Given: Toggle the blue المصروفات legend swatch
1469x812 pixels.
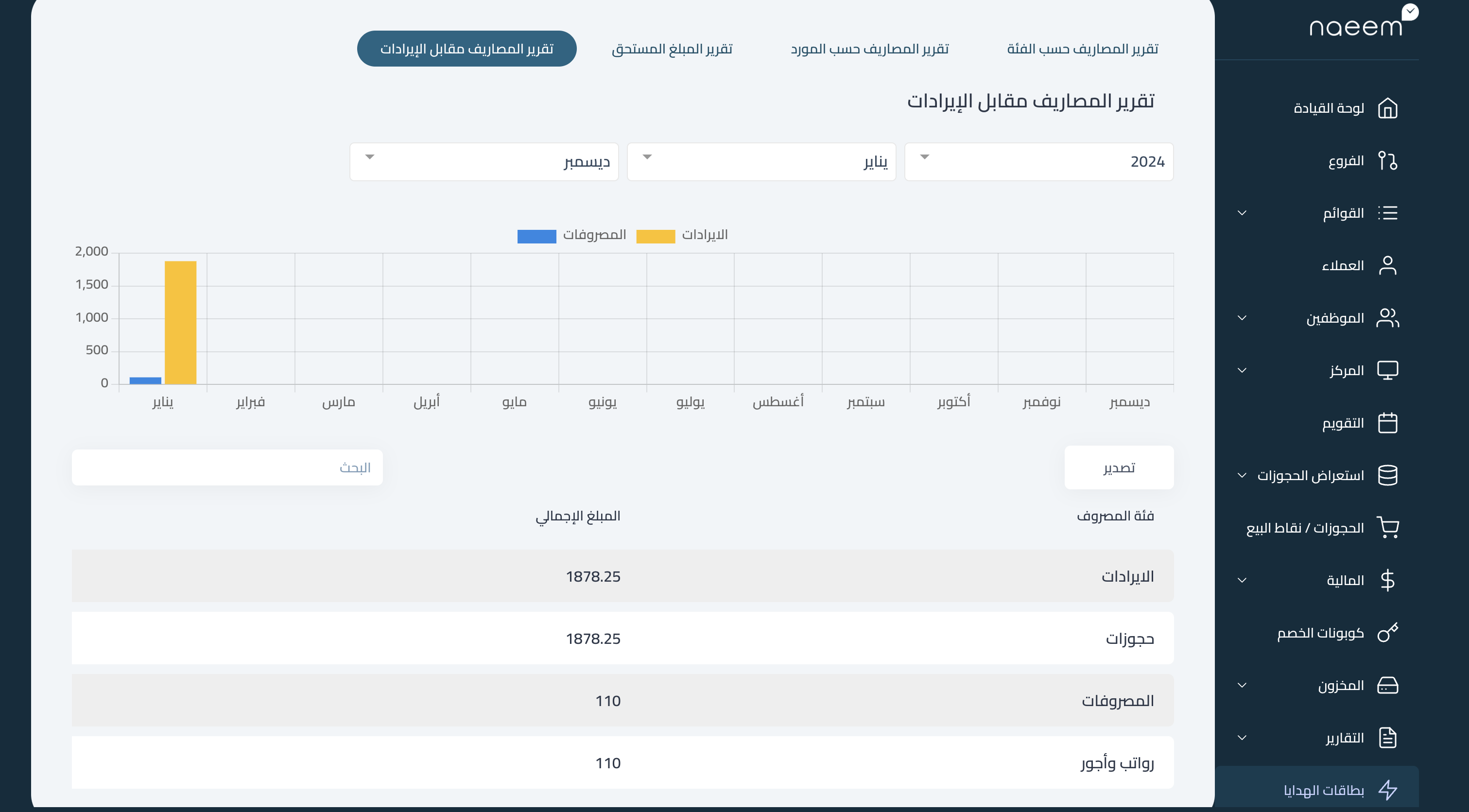Looking at the screenshot, I should click(536, 236).
